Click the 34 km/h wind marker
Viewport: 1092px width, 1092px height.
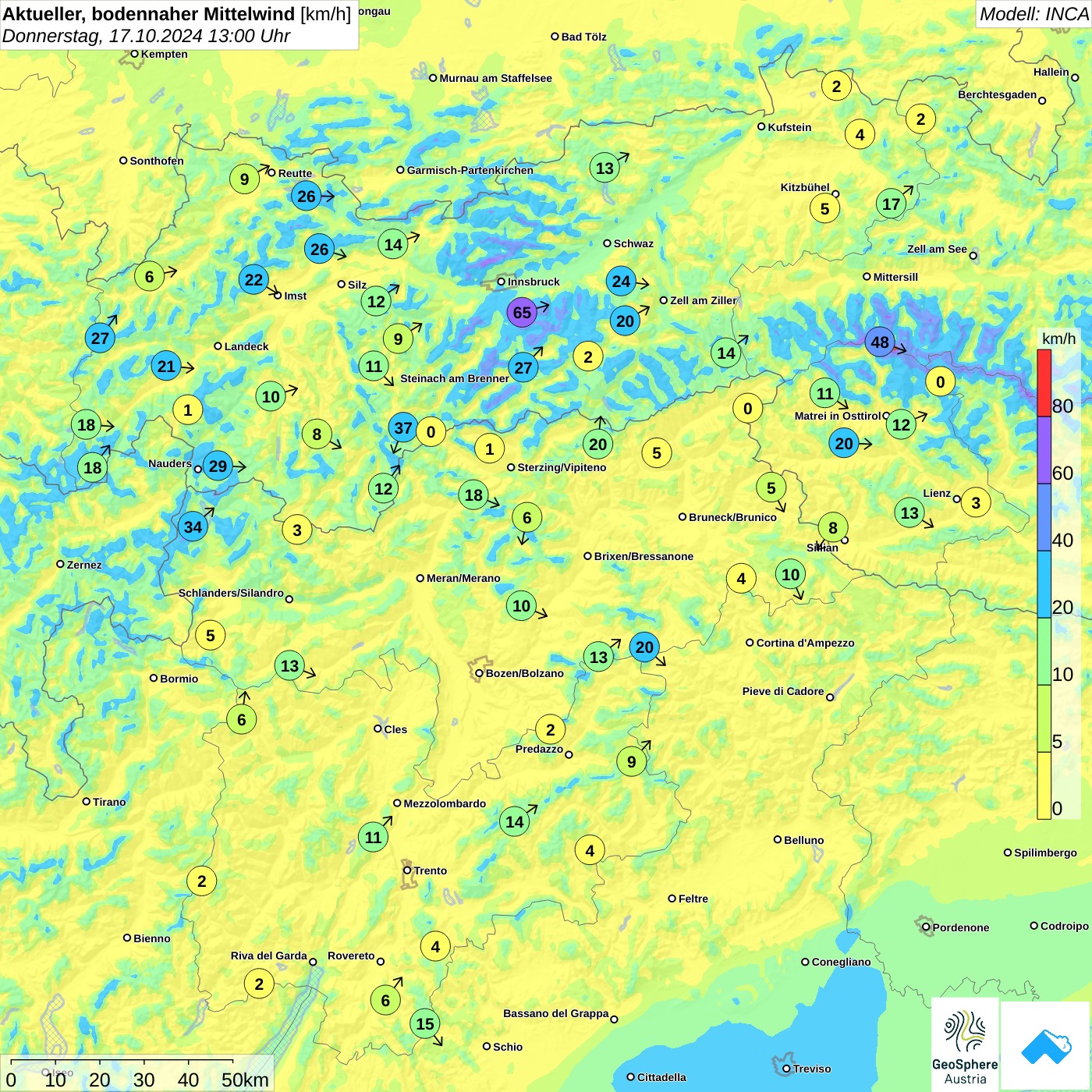tap(193, 526)
